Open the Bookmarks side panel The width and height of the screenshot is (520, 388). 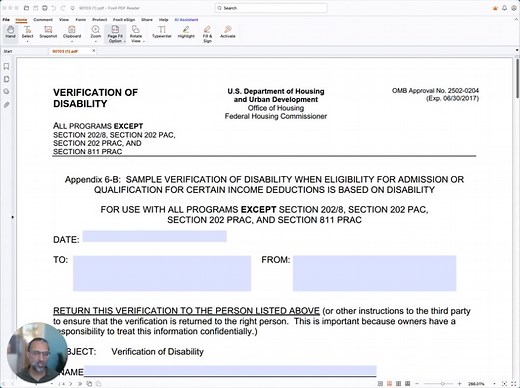(6, 67)
